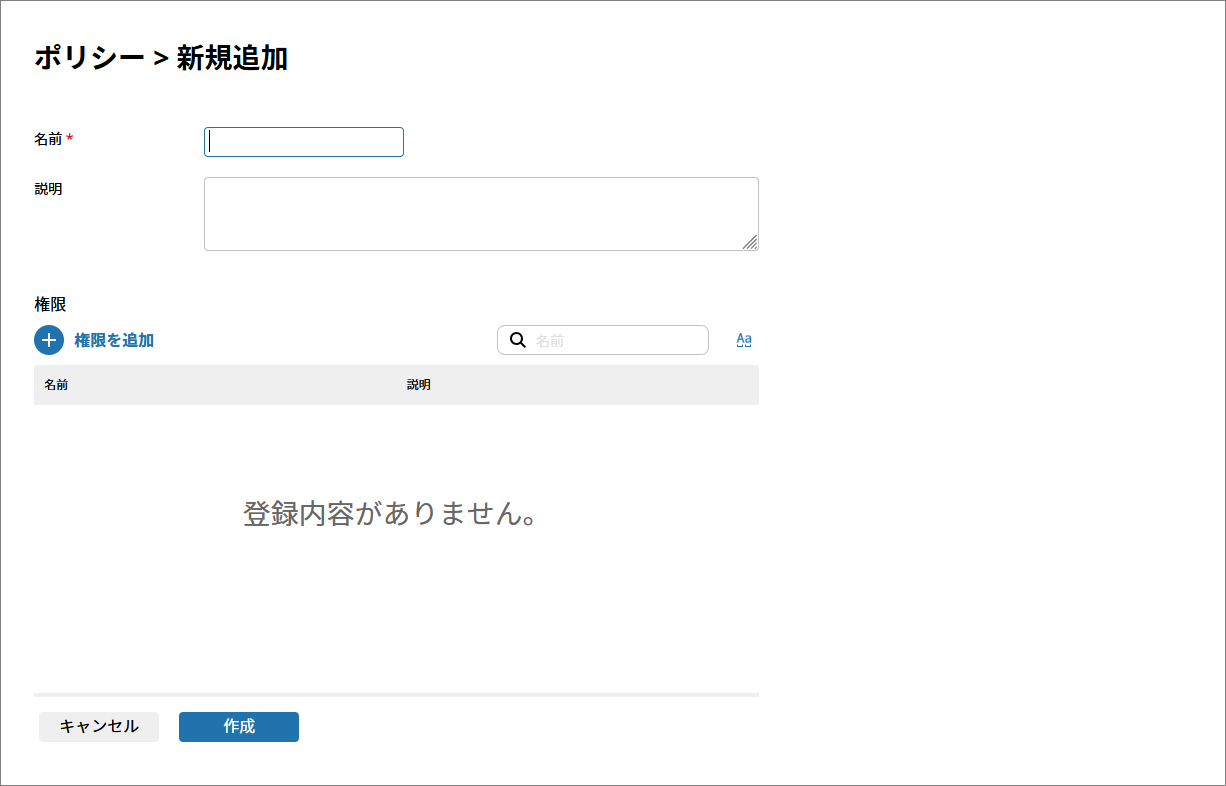Screen dimensions: 1226x786
Task: Click the 権限を追加 link
Action: (x=114, y=340)
